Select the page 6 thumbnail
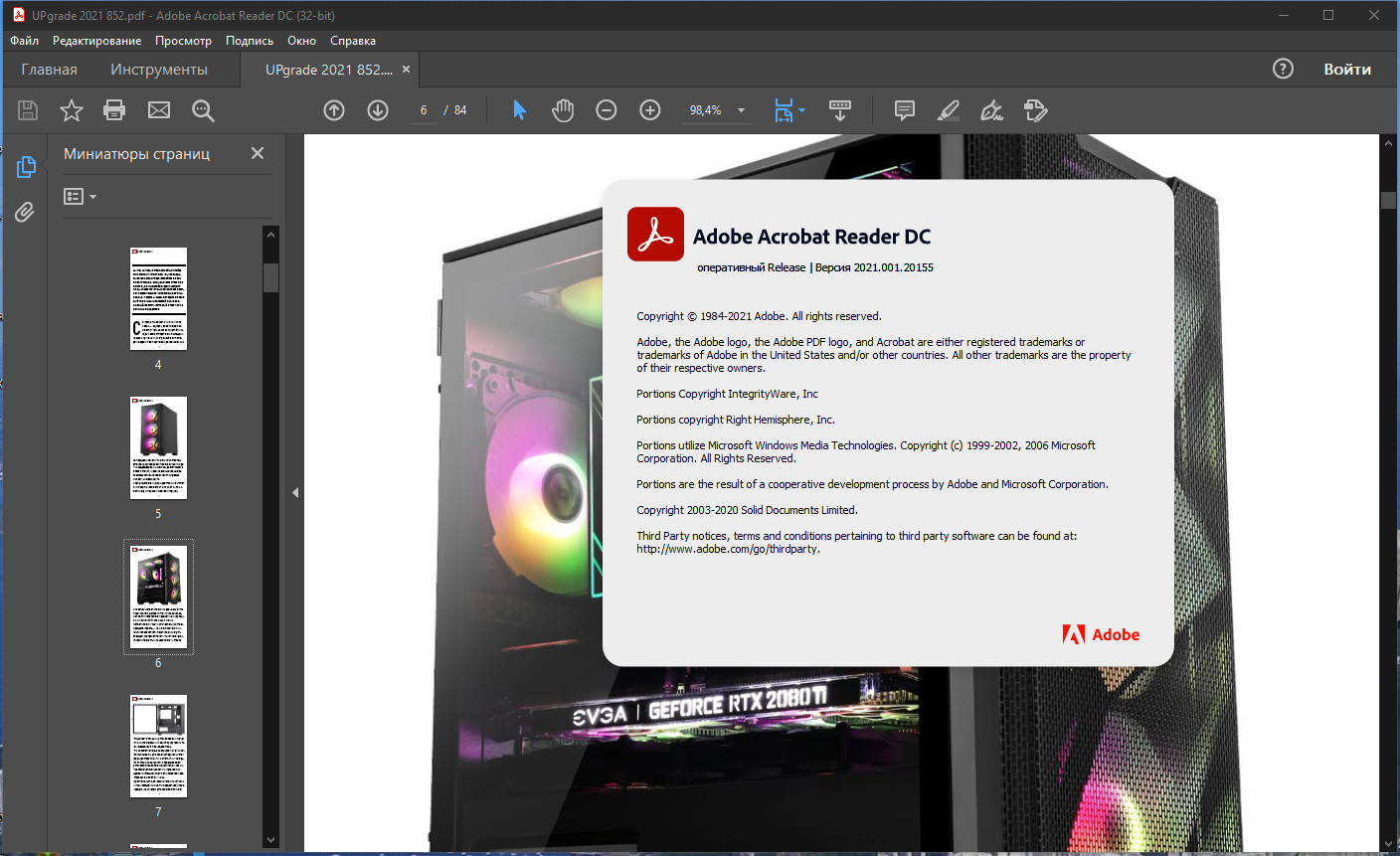The width and height of the screenshot is (1400, 856). (158, 597)
